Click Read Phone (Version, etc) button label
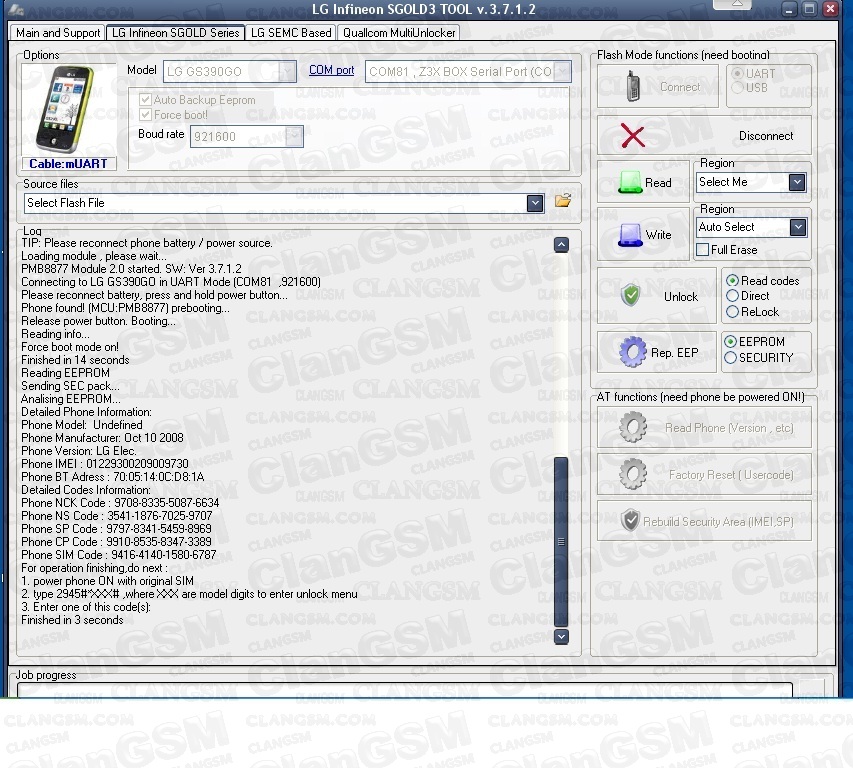 pyautogui.click(x=729, y=428)
